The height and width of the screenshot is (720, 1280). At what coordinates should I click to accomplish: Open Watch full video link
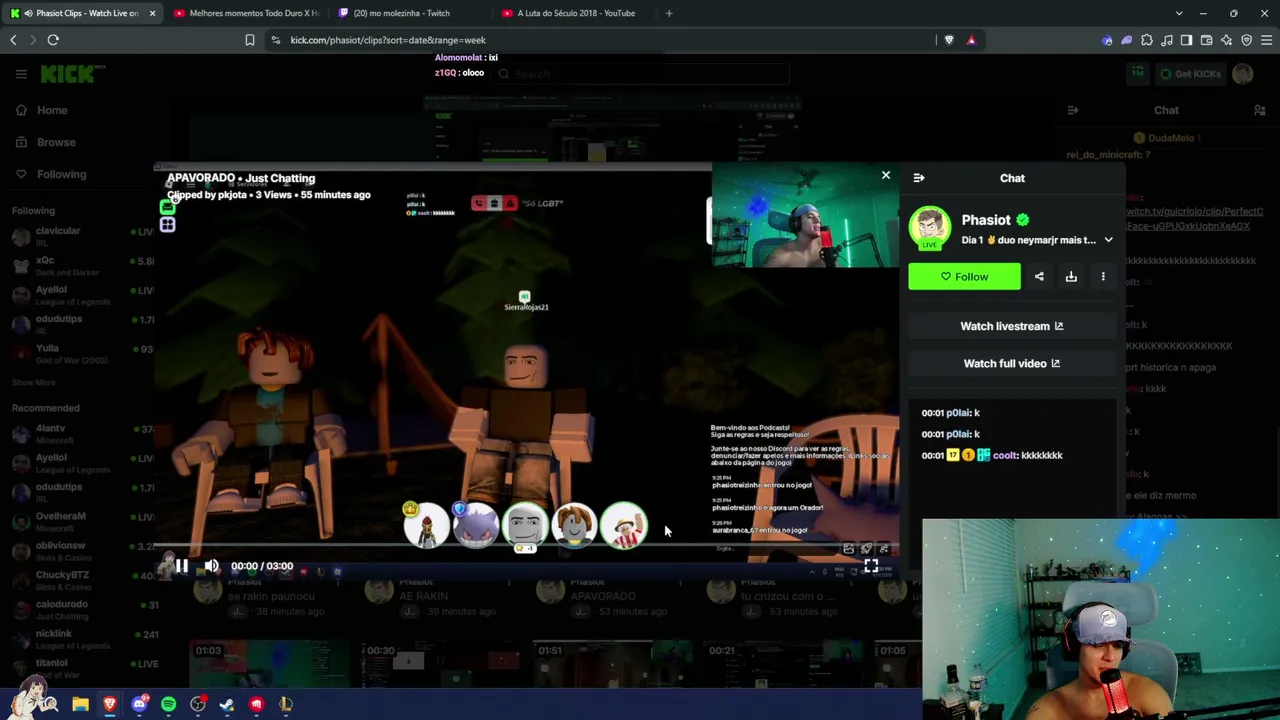pos(1011,364)
